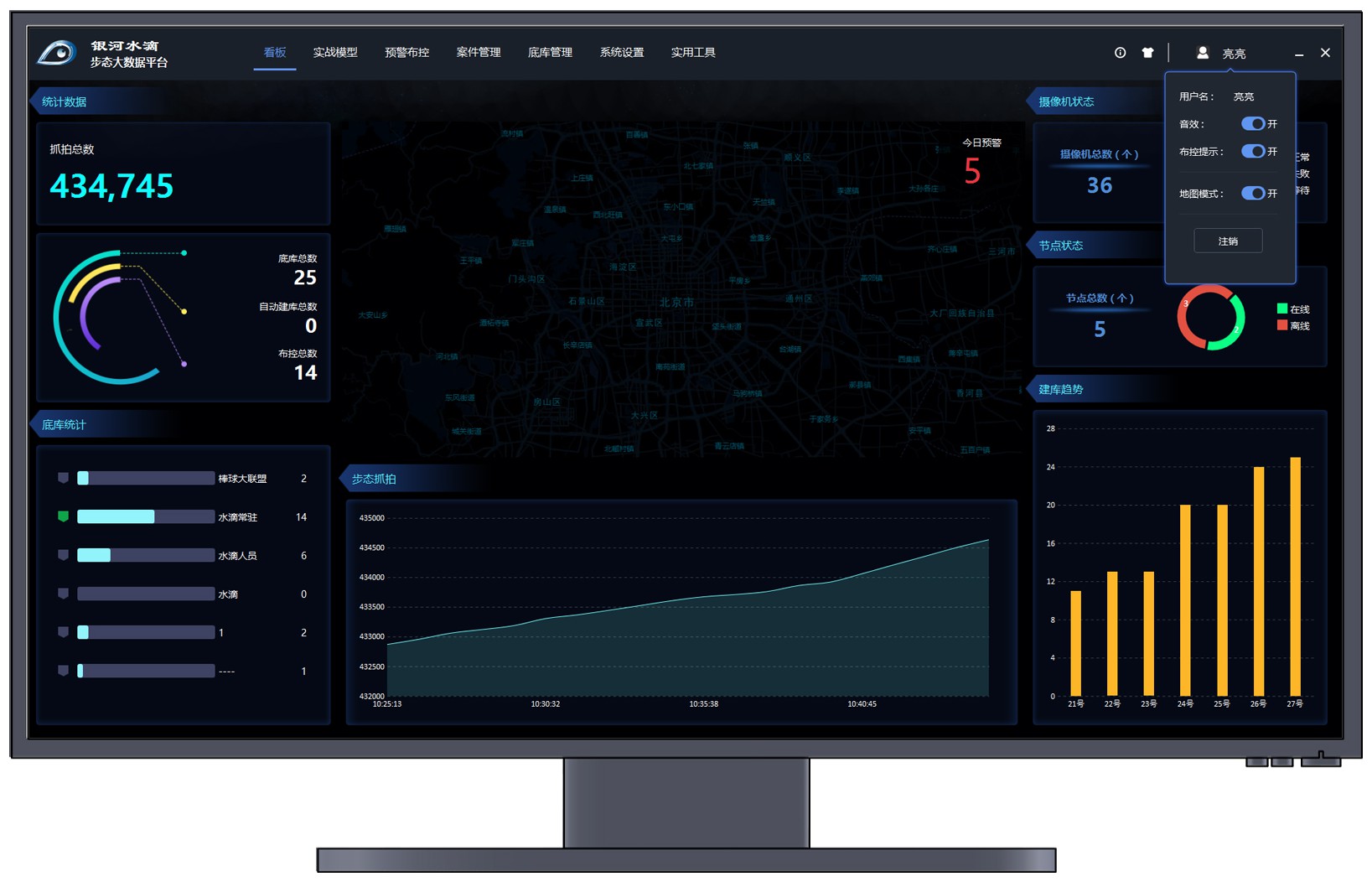Image resolution: width=1372 pixels, height=882 pixels.
Task: Click the green shield icon for 水滴常驻
Action: [63, 516]
